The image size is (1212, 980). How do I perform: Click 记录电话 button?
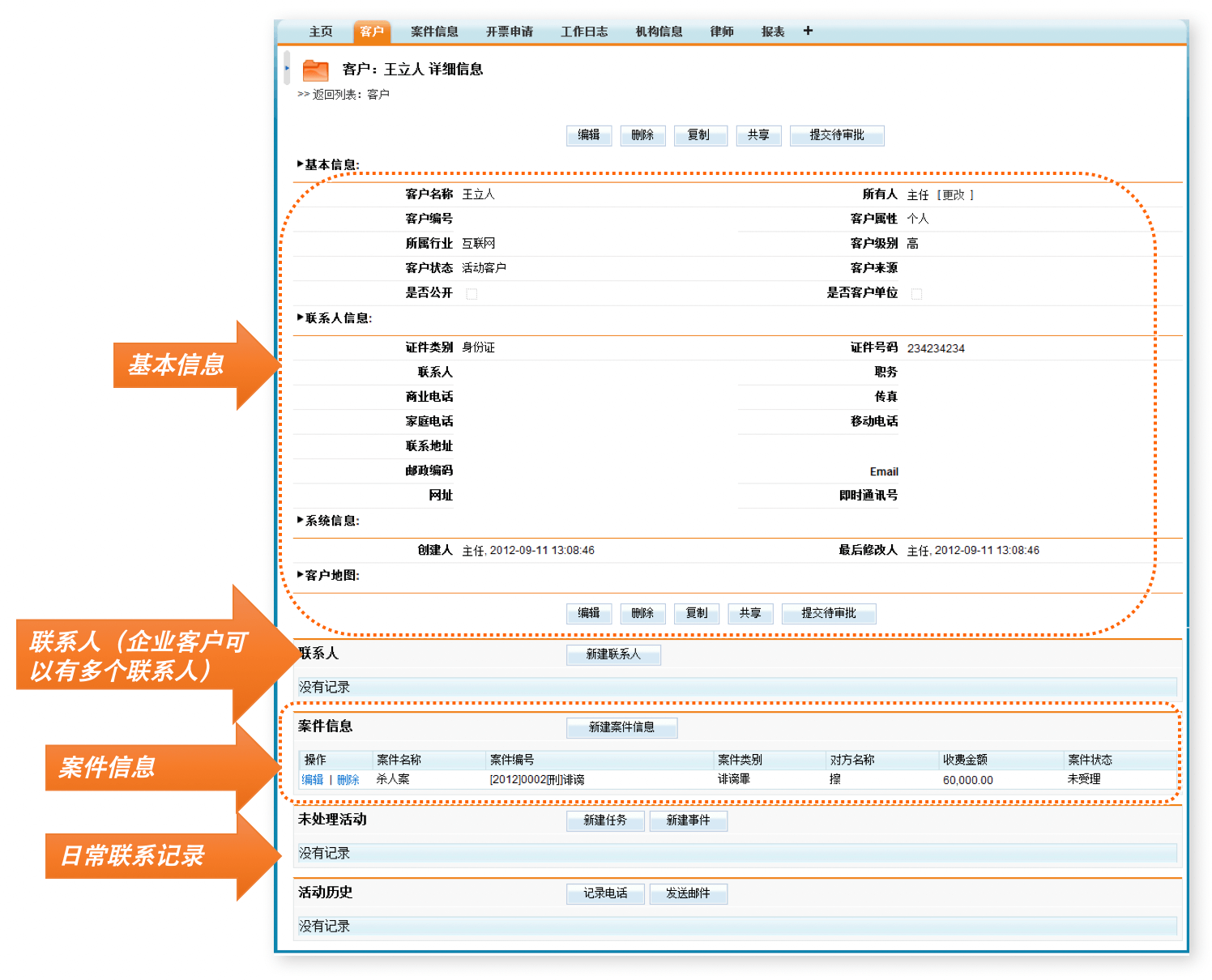pyautogui.click(x=605, y=893)
